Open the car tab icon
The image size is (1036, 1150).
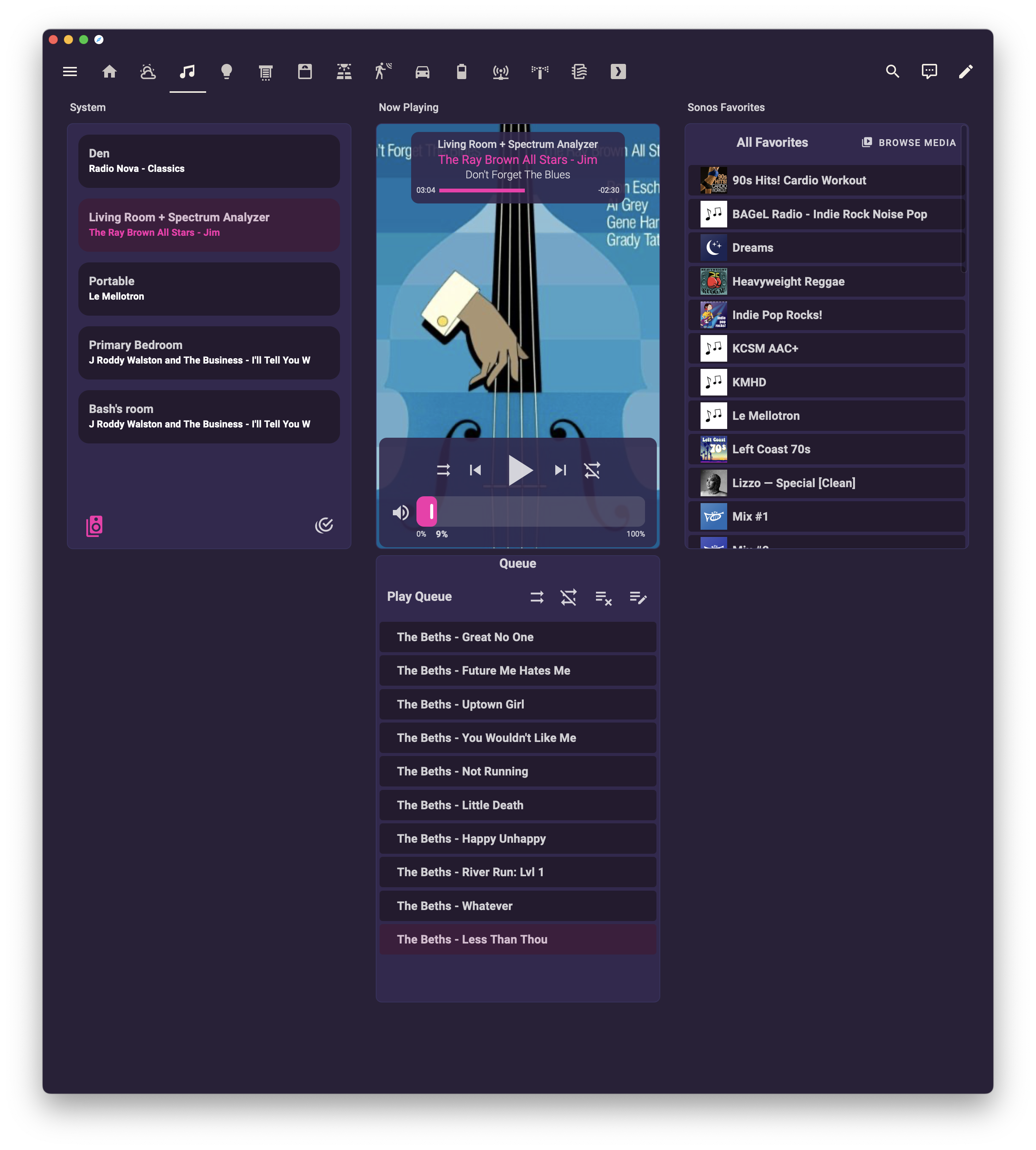tap(423, 72)
